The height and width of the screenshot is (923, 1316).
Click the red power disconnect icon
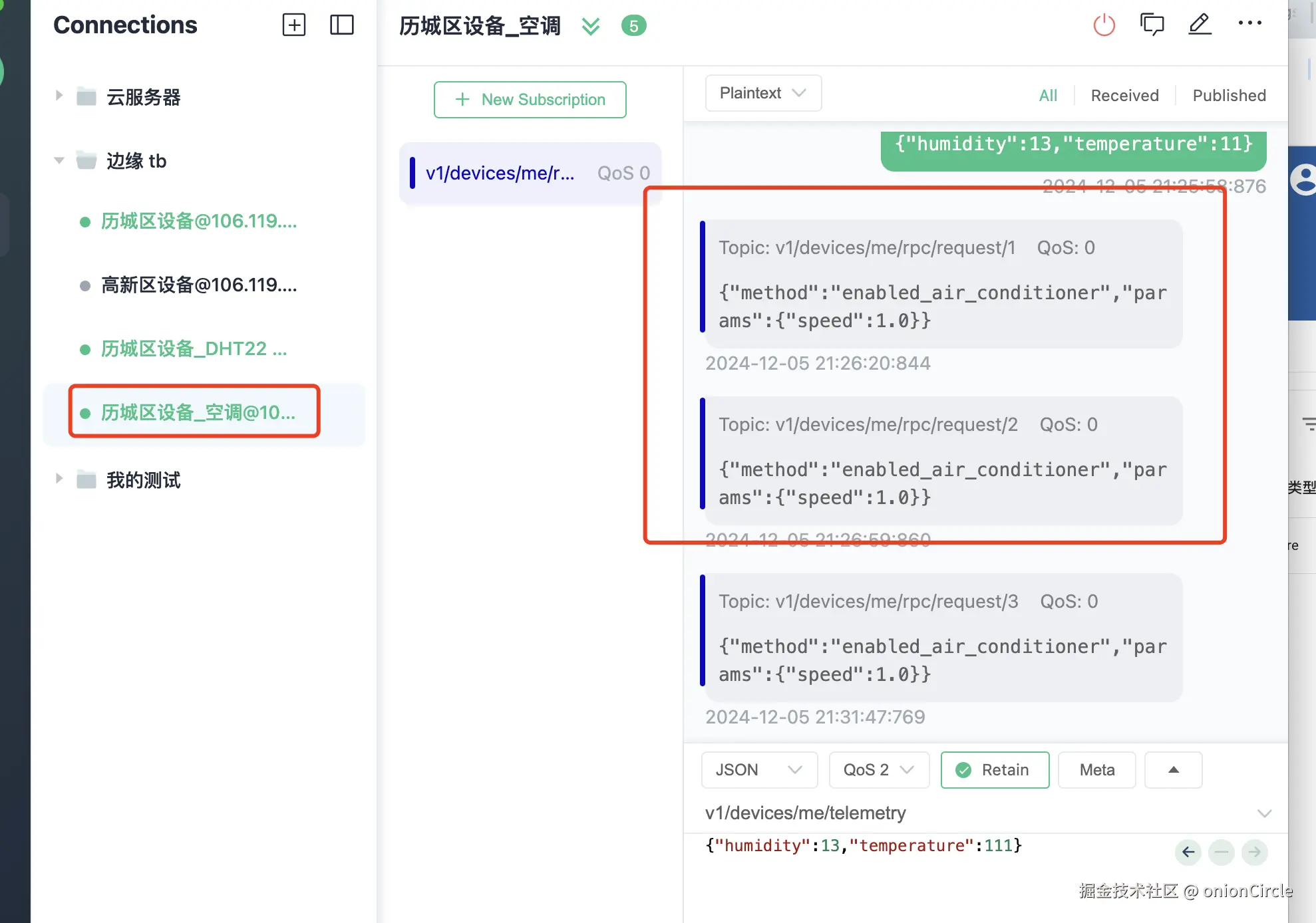1104,25
